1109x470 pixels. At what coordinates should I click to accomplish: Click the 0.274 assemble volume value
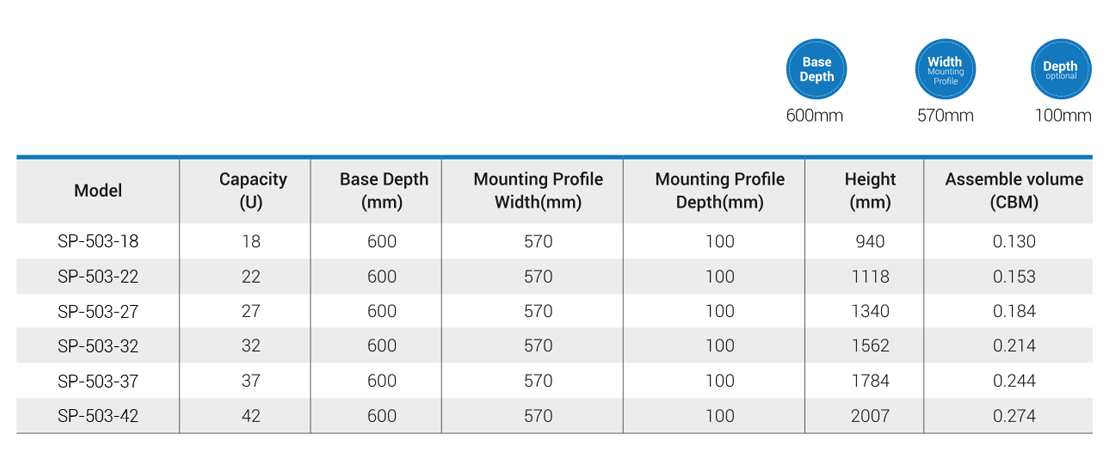point(1014,416)
